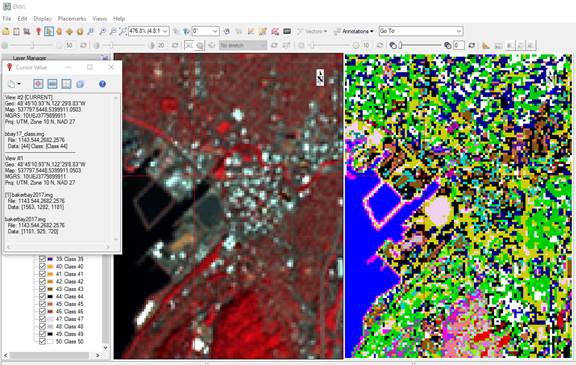This screenshot has width=576, height=365.
Task: Click the Layer Manager vertical scrollbar down arrow
Action: 105,347
